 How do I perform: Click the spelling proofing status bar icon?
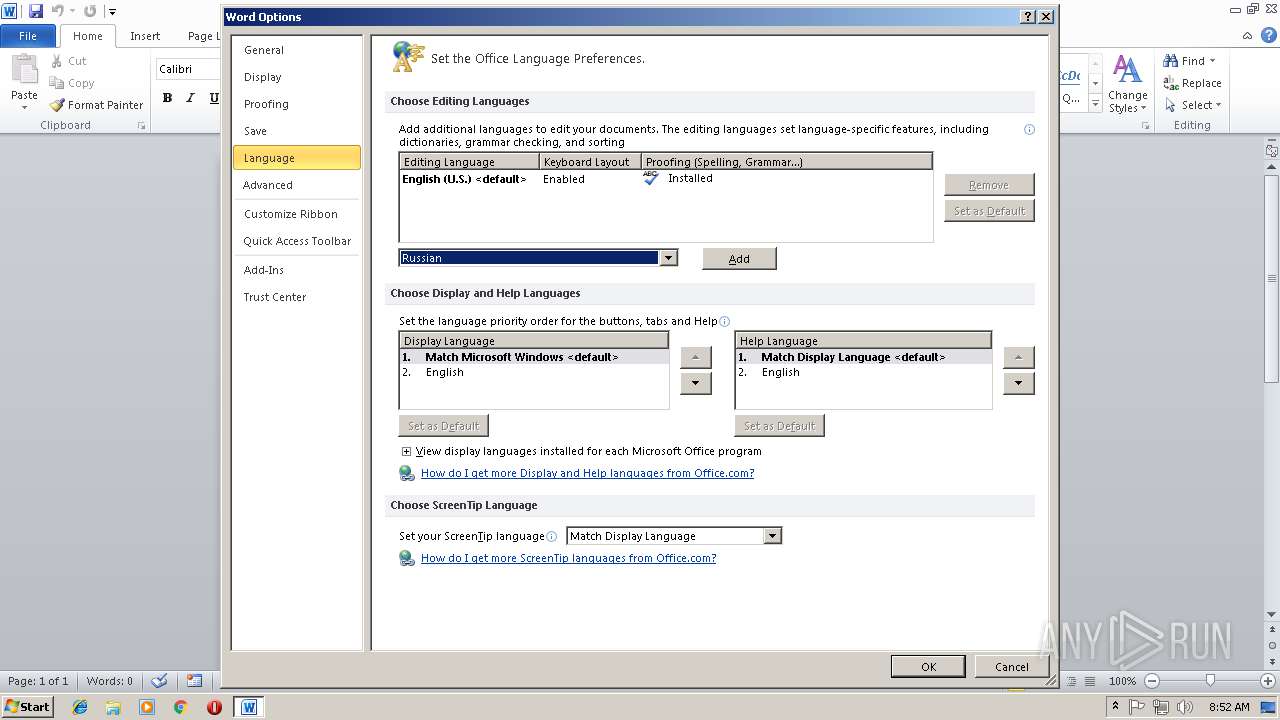click(159, 681)
